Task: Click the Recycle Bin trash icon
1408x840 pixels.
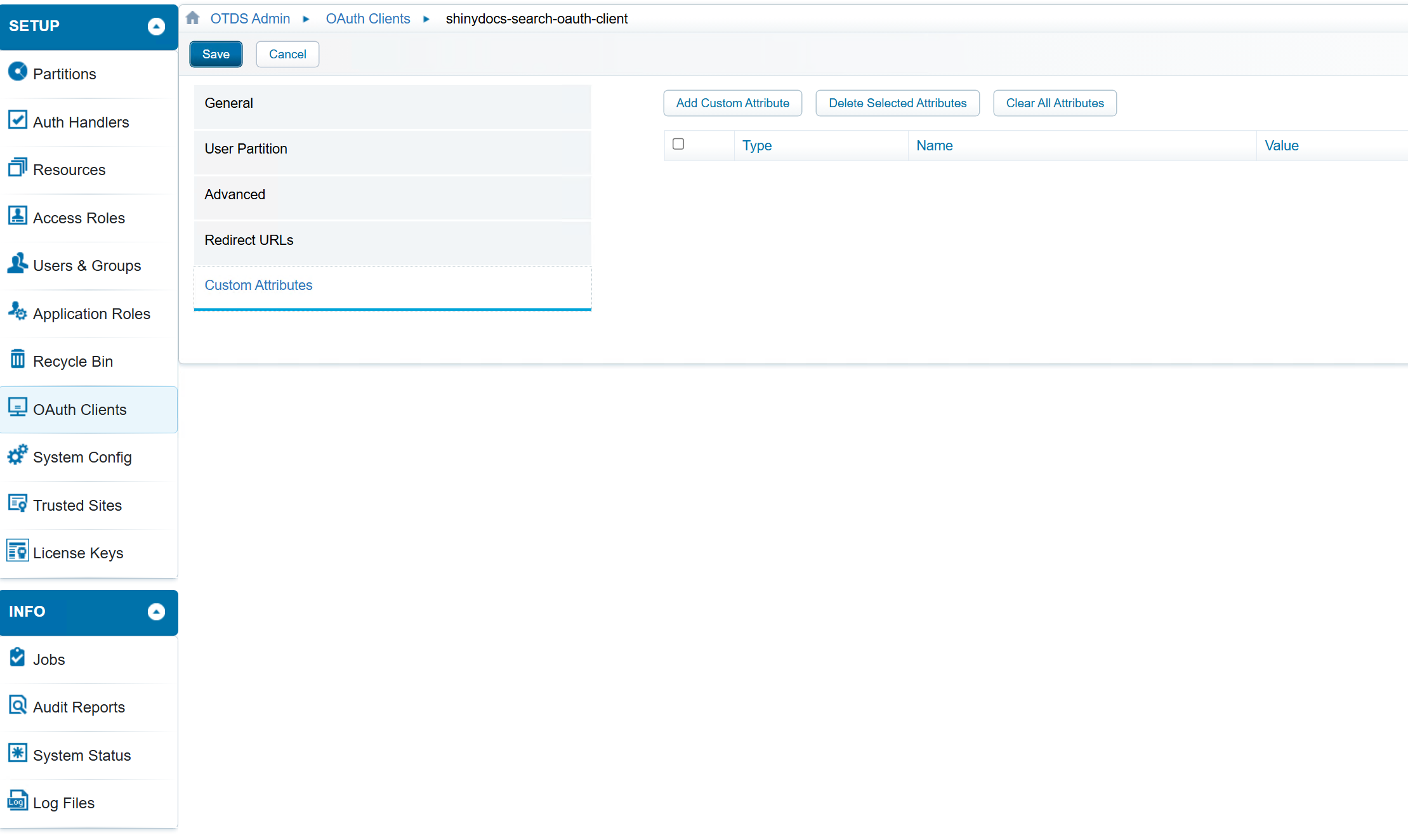Action: pos(17,359)
